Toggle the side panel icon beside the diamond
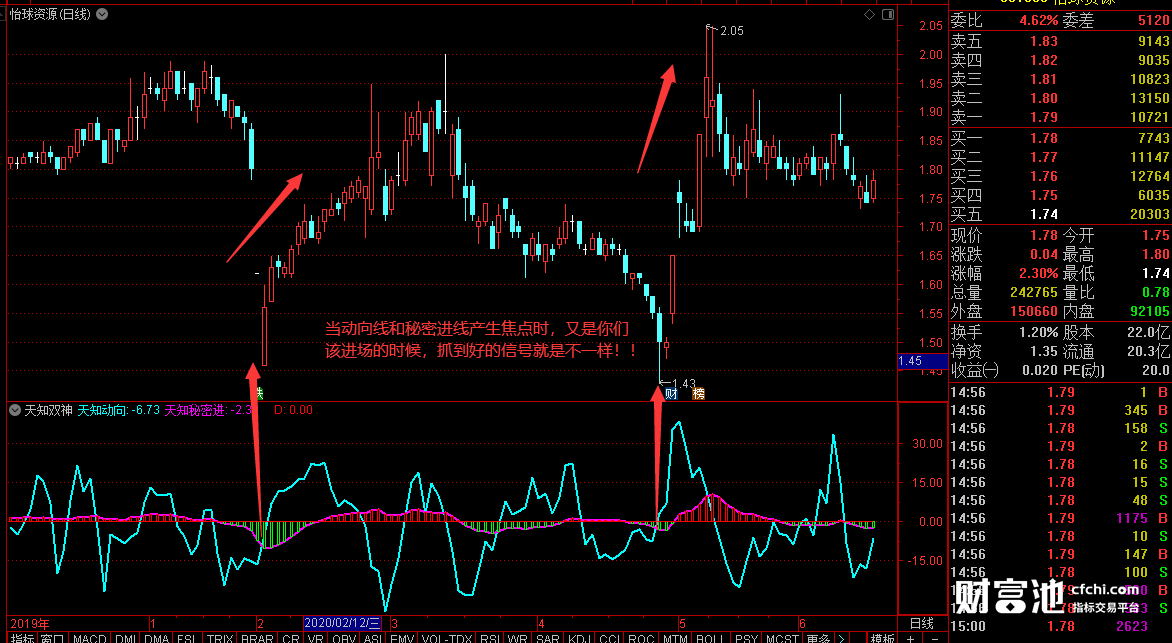 (888, 14)
